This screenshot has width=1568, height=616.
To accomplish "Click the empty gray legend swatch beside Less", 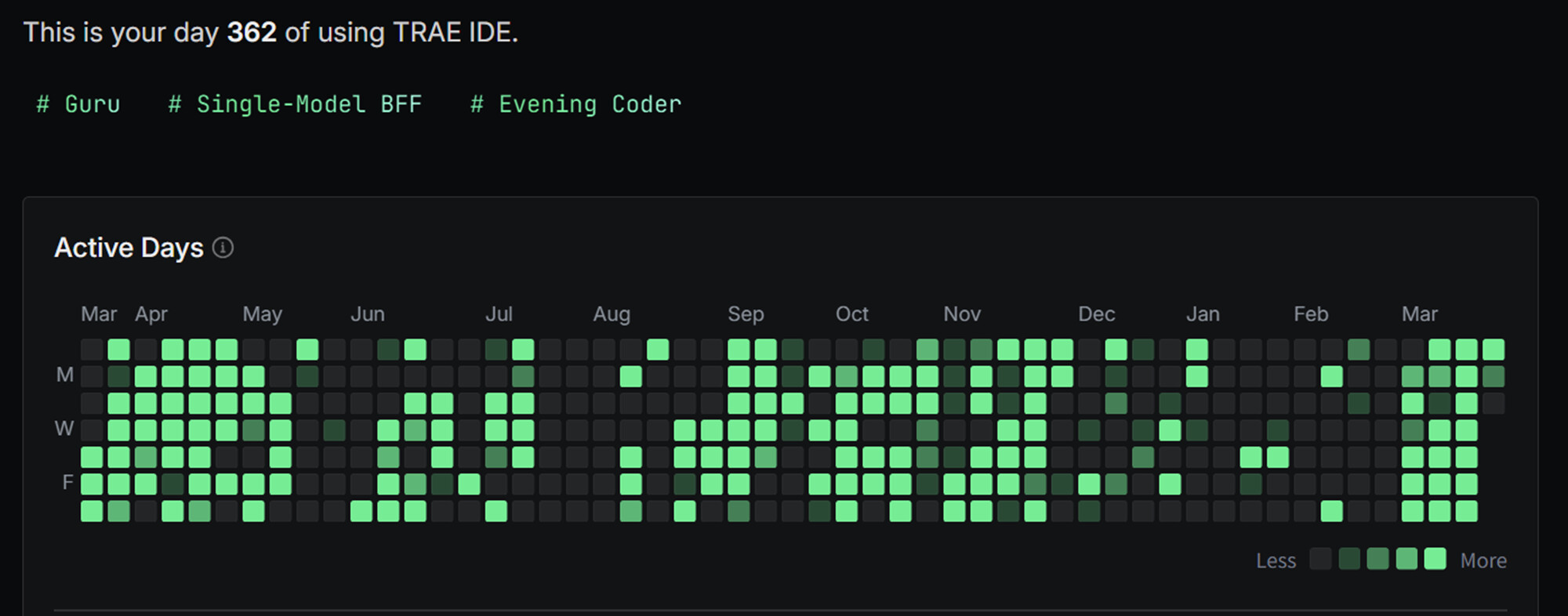I will [x=1321, y=559].
